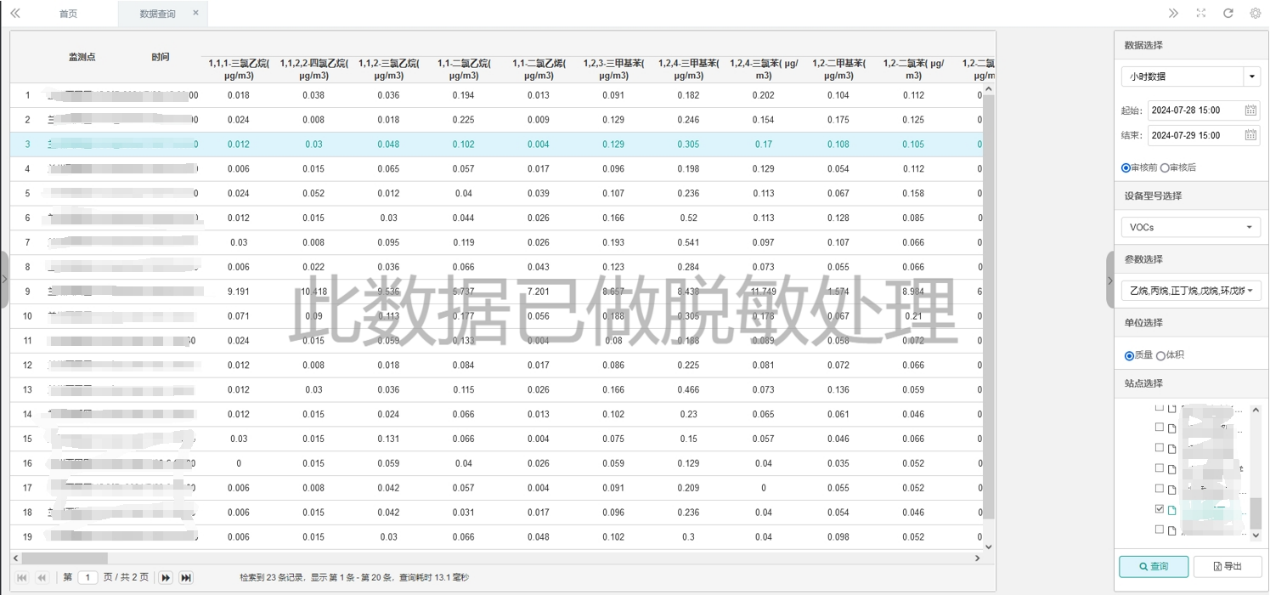The image size is (1270, 595).
Task: Select the 体积 unit radio button
Action: tap(1161, 355)
